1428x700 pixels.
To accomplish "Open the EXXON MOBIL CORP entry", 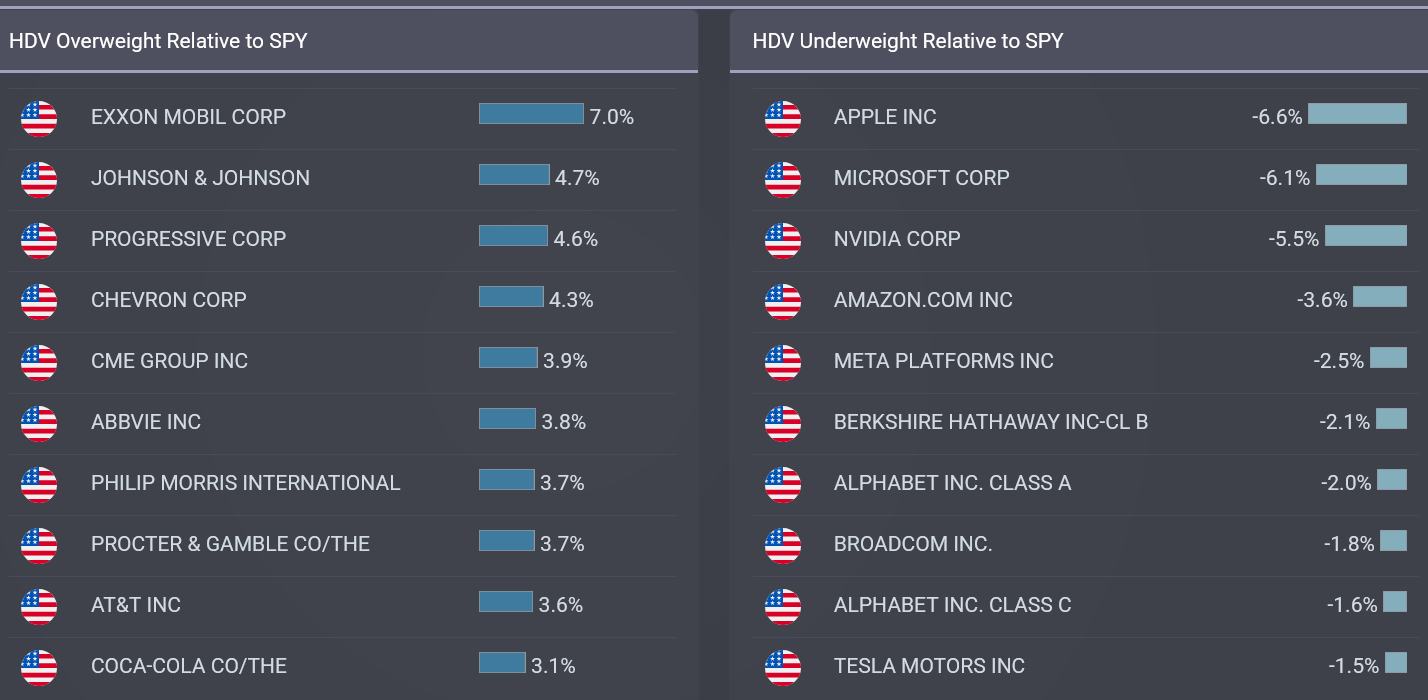I will point(187,117).
